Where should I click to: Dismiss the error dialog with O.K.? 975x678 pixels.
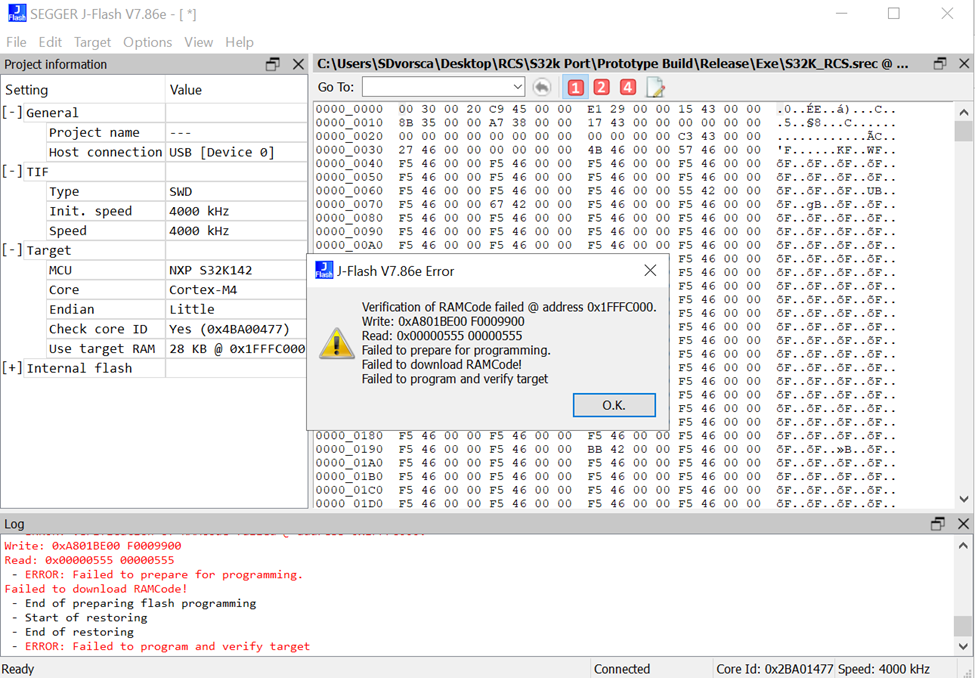[613, 405]
